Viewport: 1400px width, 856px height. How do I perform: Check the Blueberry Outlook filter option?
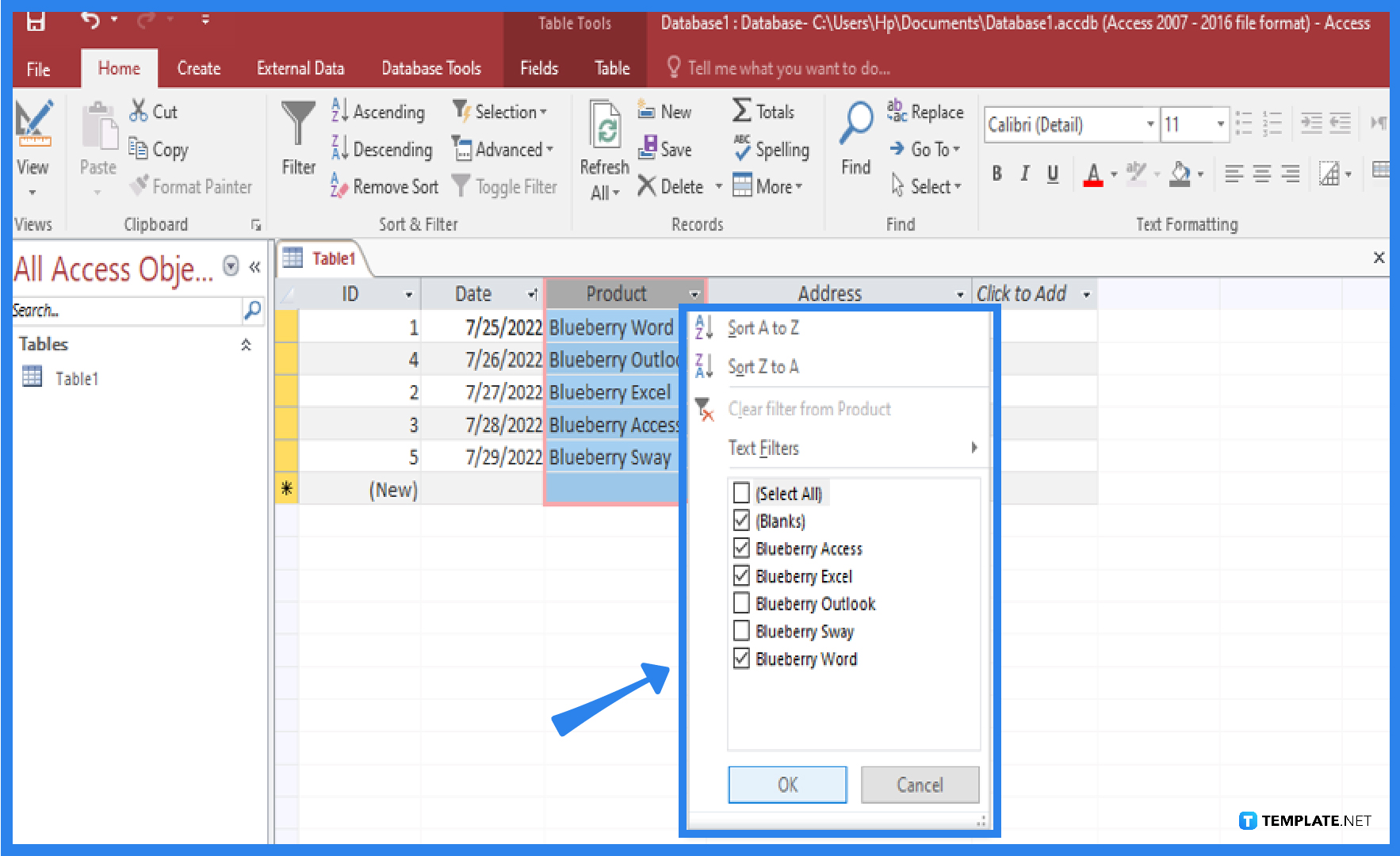point(741,603)
